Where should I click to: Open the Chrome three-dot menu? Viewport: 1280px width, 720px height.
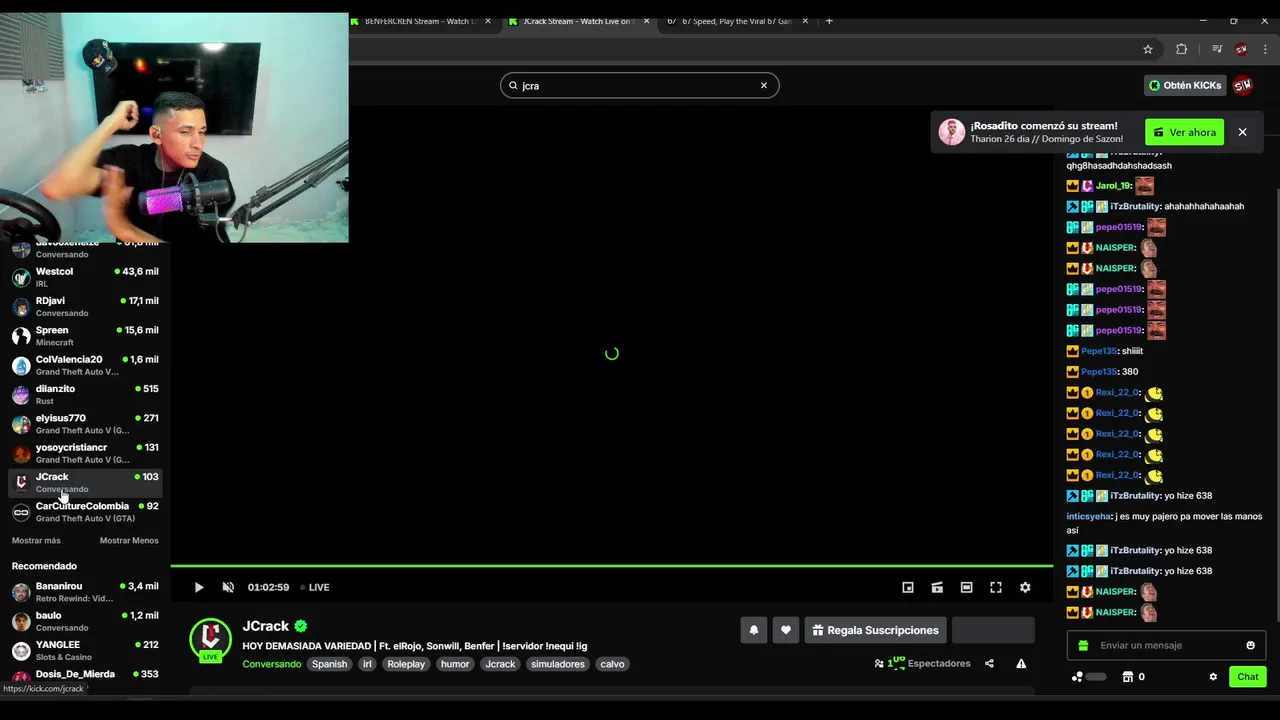[x=1265, y=49]
